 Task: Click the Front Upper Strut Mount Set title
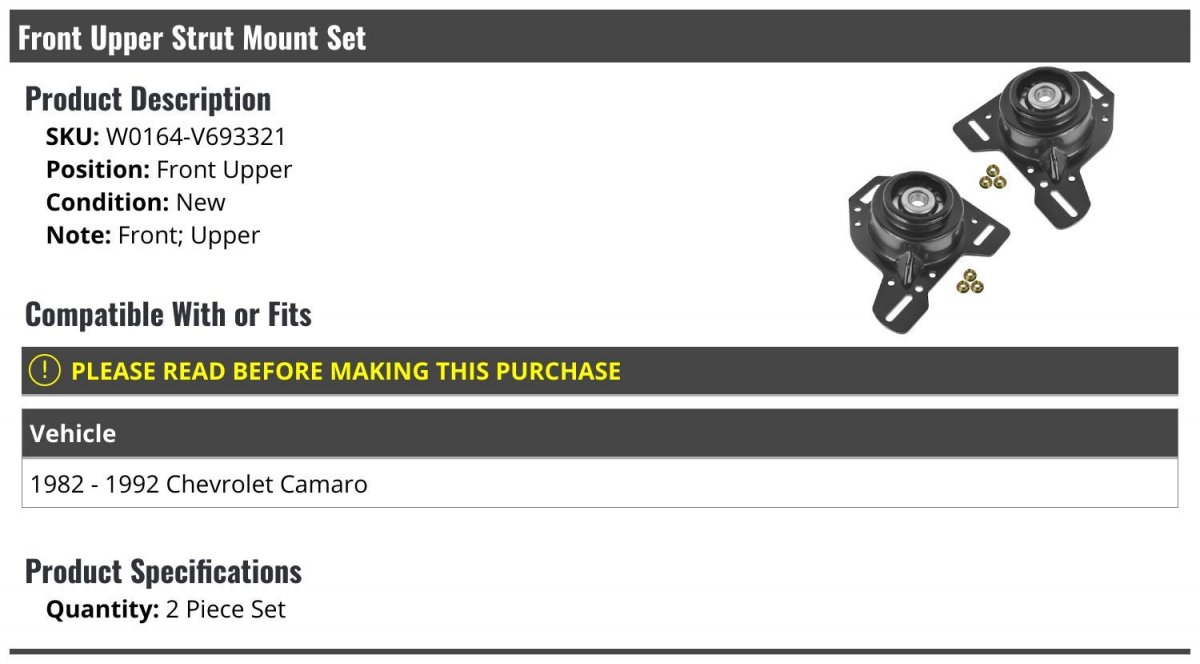[x=192, y=38]
